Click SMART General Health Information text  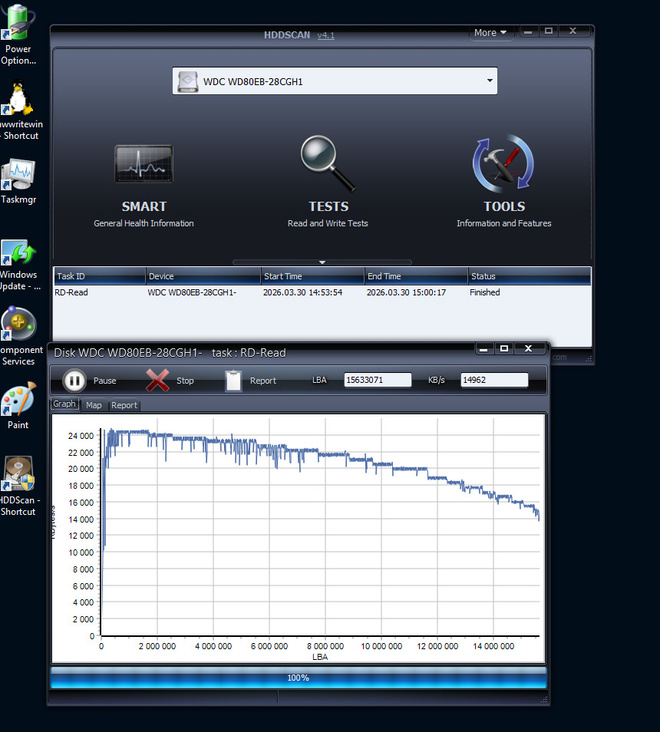[x=143, y=223]
